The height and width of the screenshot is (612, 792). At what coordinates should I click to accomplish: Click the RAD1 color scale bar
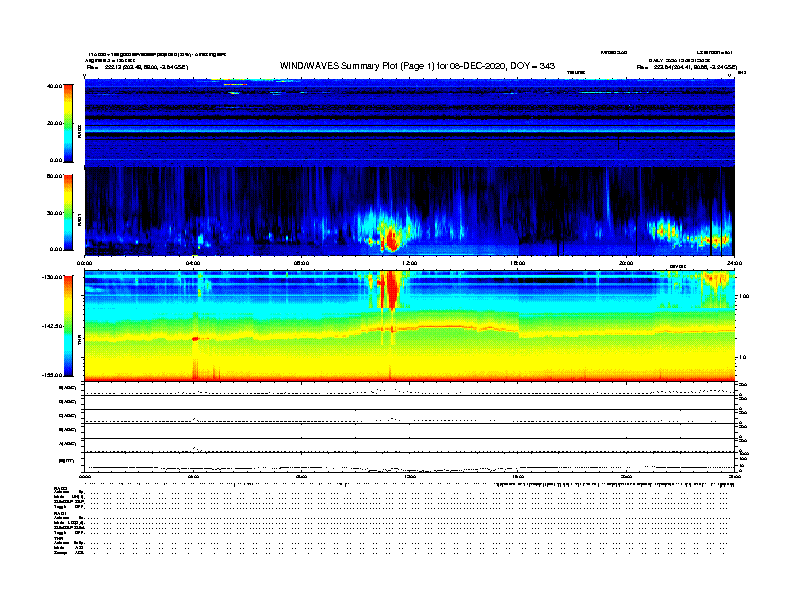(68, 213)
